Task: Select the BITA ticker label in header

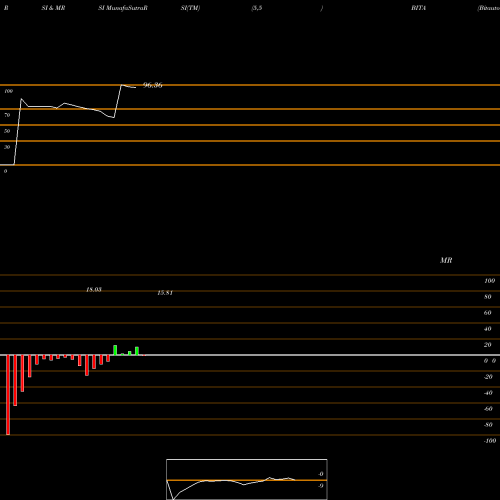Action: tap(419, 8)
